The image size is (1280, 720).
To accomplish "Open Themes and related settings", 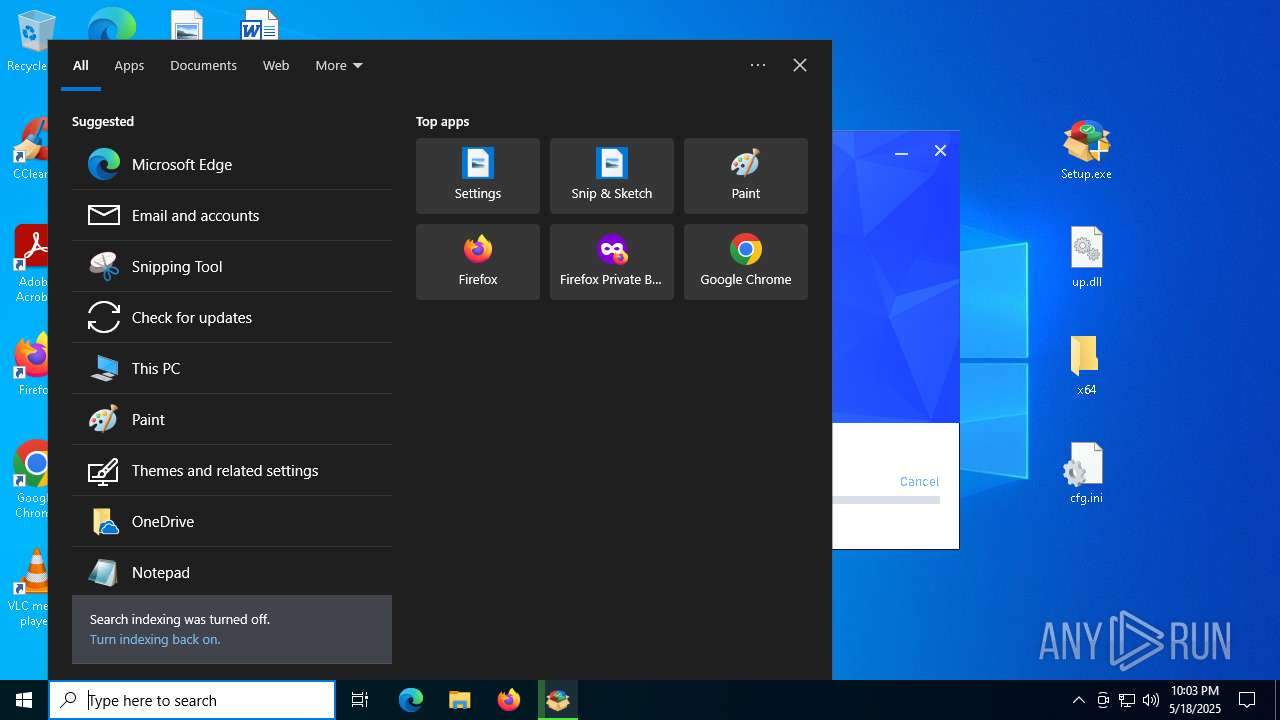I will click(x=232, y=470).
